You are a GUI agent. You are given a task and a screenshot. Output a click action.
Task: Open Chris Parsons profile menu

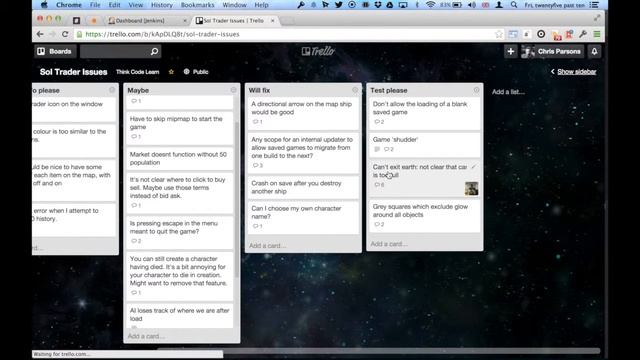pos(552,51)
